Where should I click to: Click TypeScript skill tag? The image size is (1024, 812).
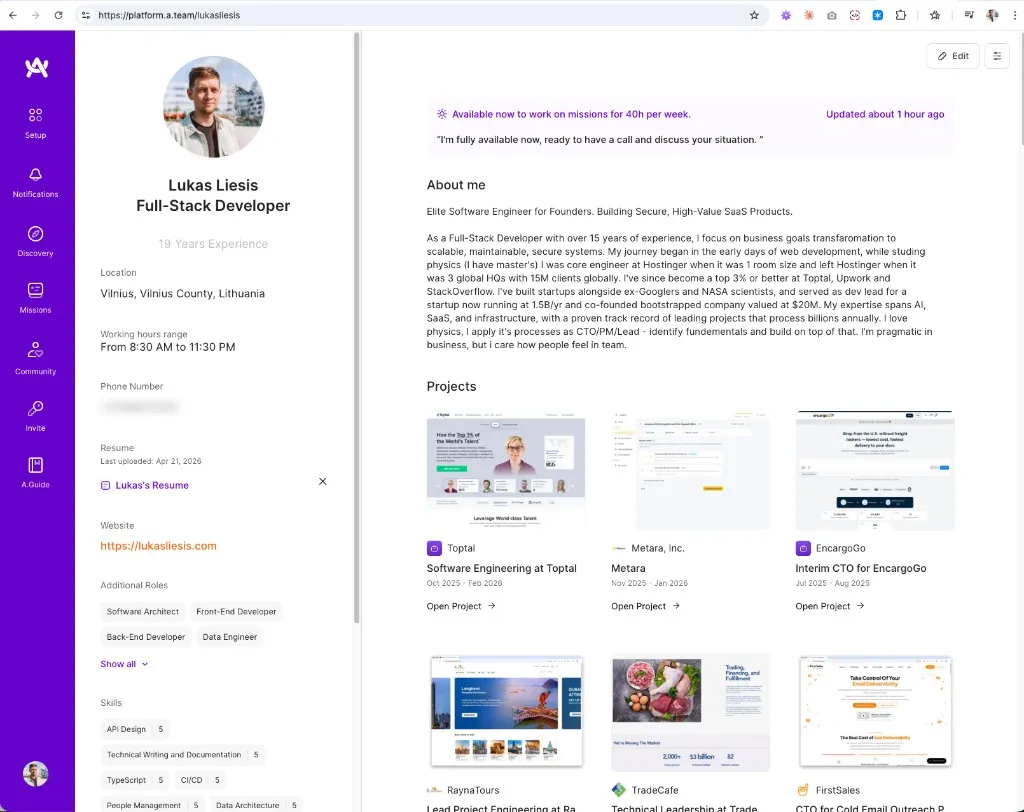click(135, 780)
